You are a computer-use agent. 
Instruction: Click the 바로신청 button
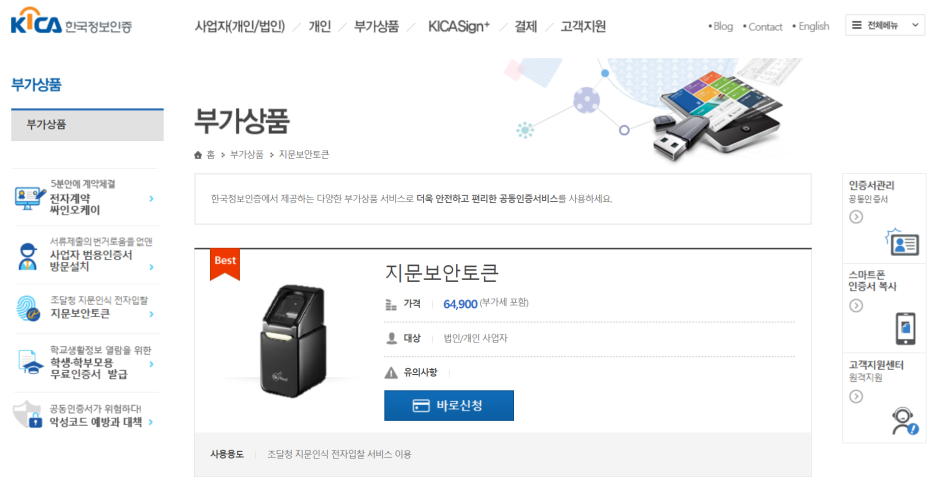[x=449, y=406]
